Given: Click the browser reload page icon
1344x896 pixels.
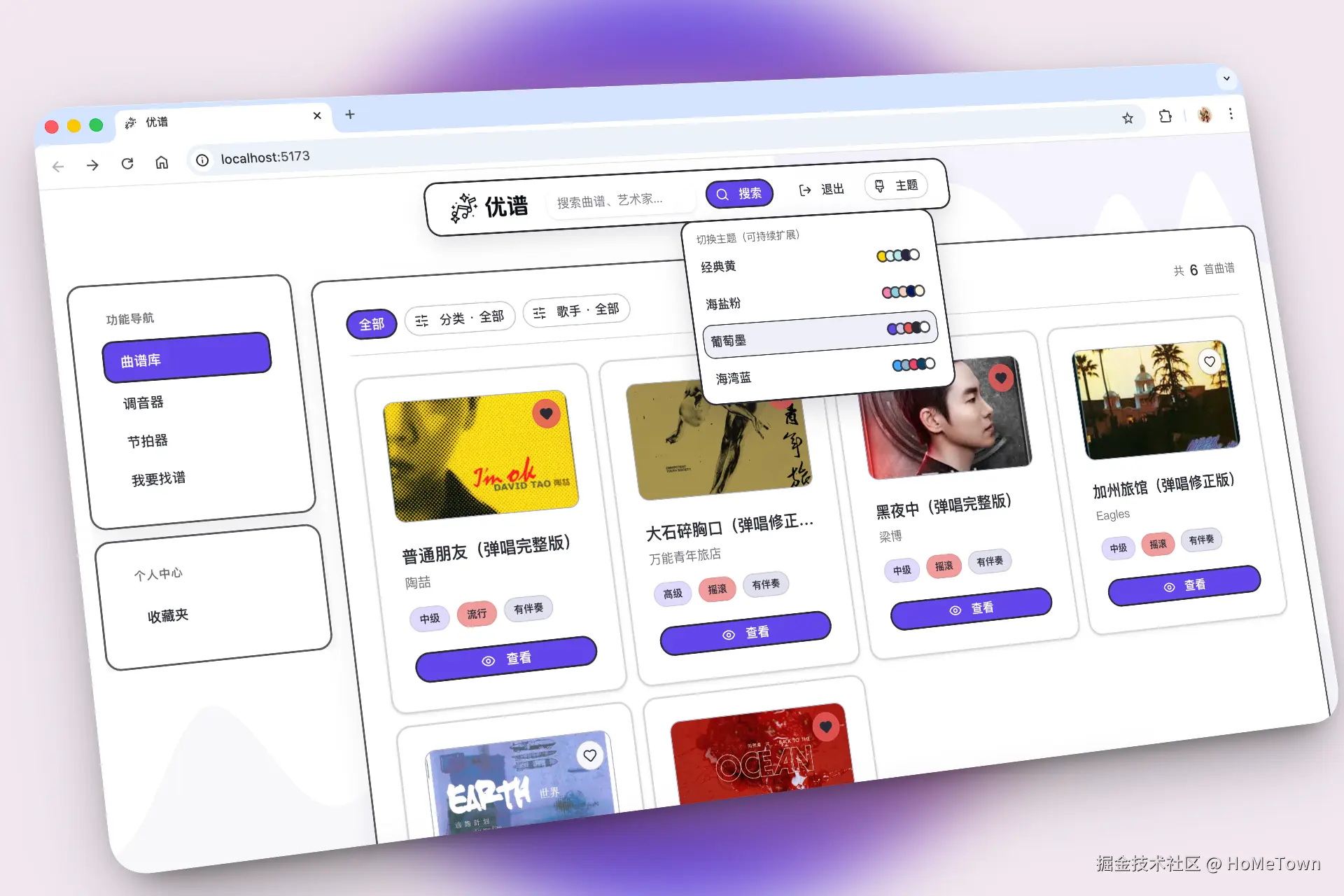Looking at the screenshot, I should pyautogui.click(x=127, y=162).
